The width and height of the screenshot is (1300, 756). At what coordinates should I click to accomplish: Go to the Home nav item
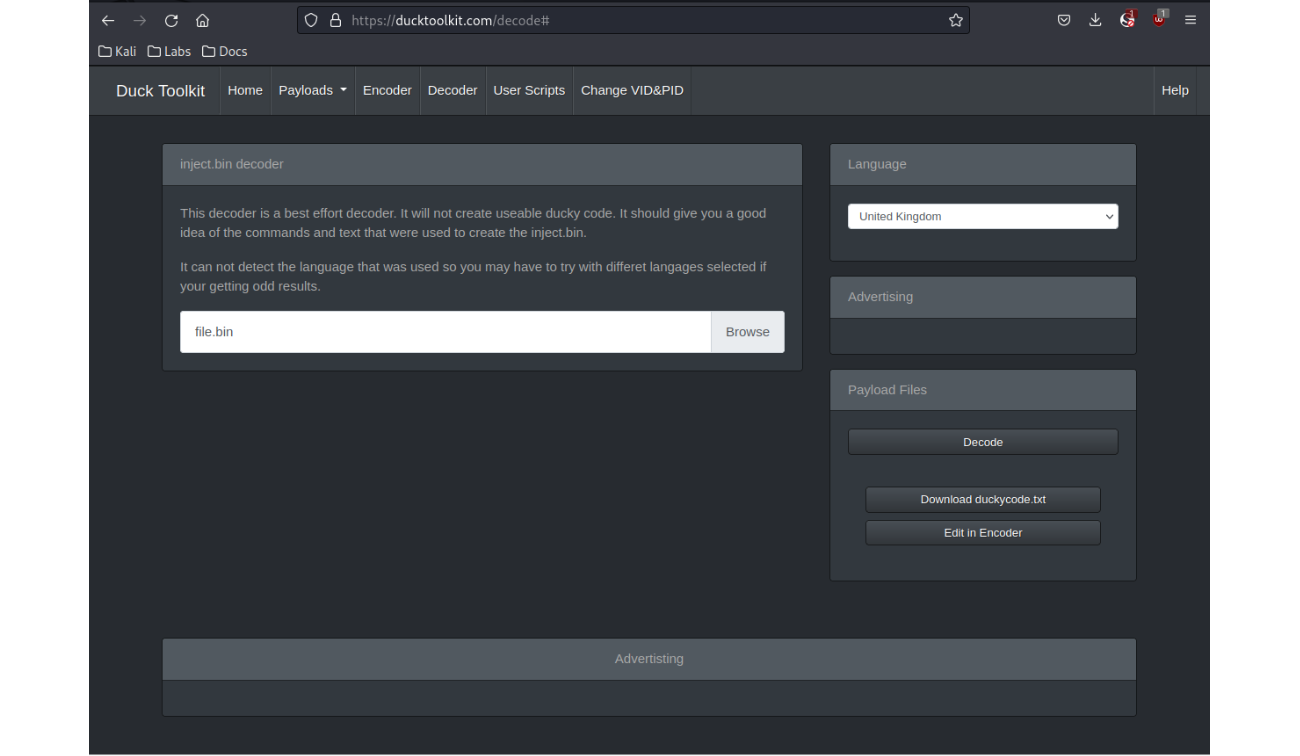click(245, 90)
